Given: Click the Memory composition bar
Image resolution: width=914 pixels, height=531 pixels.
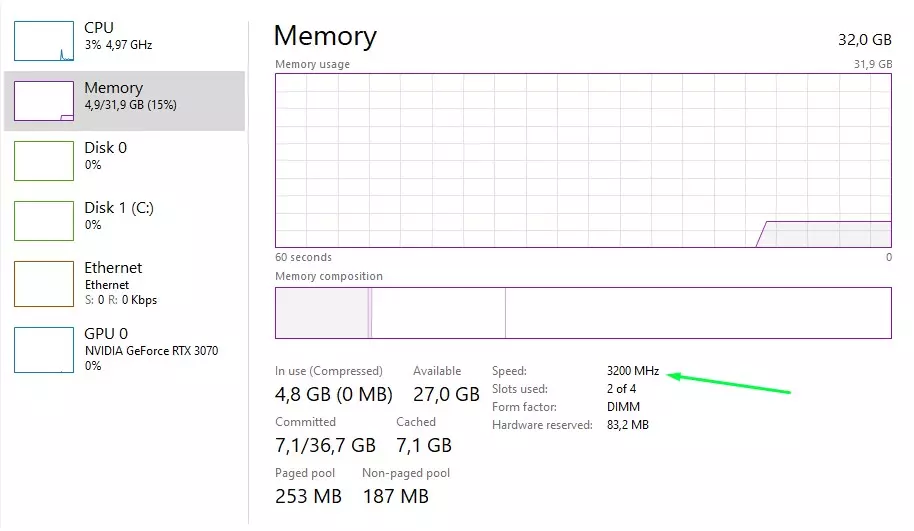Looking at the screenshot, I should (583, 313).
